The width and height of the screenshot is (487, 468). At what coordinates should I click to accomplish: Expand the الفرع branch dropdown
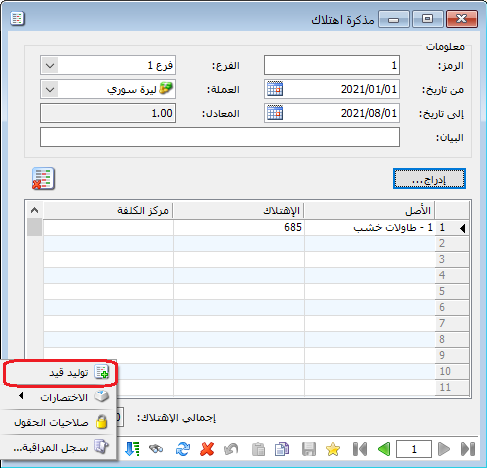50,65
